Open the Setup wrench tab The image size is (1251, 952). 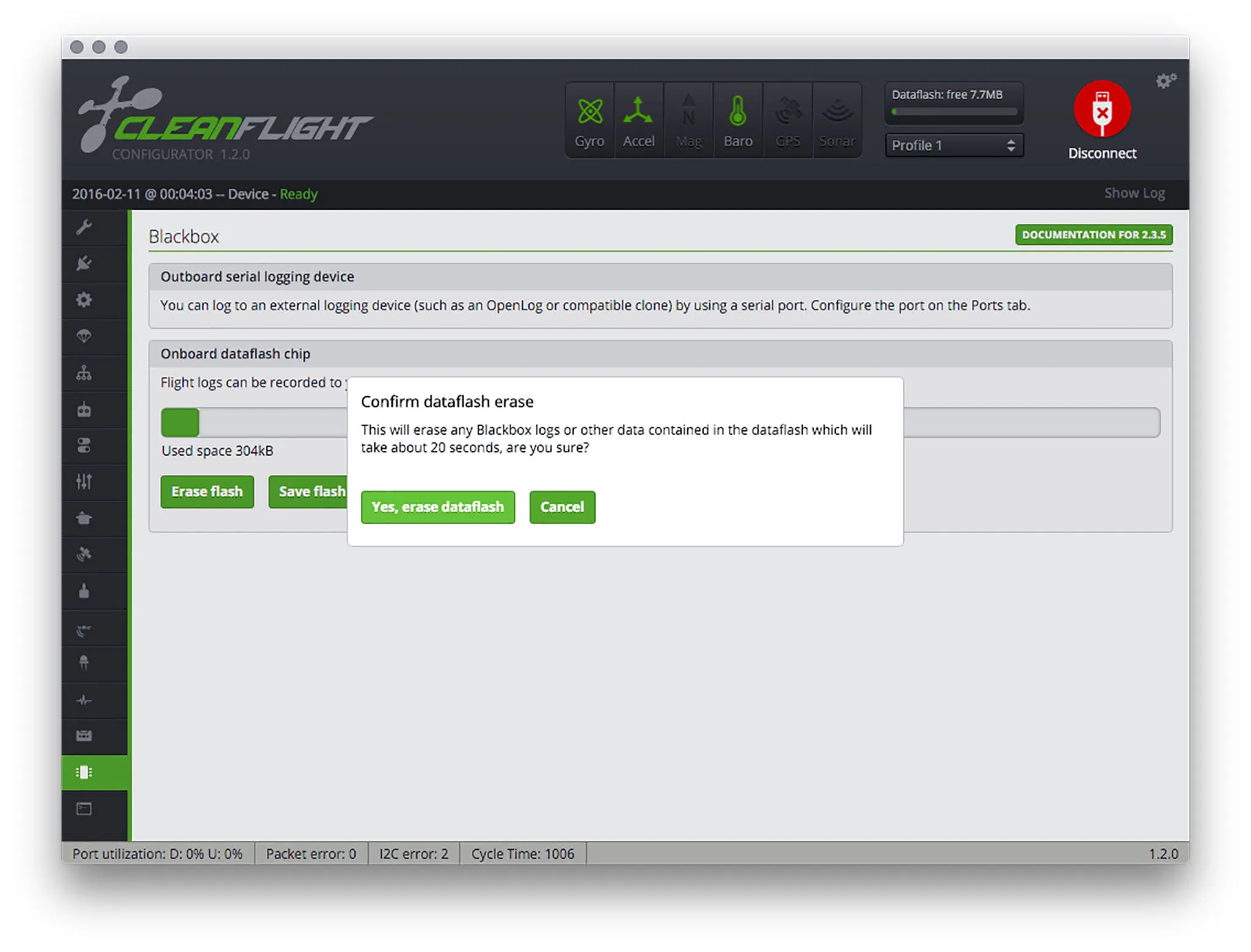[84, 228]
